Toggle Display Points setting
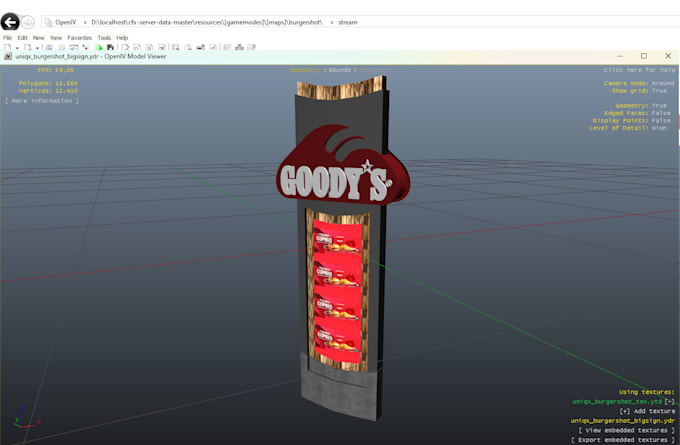 [x=632, y=121]
